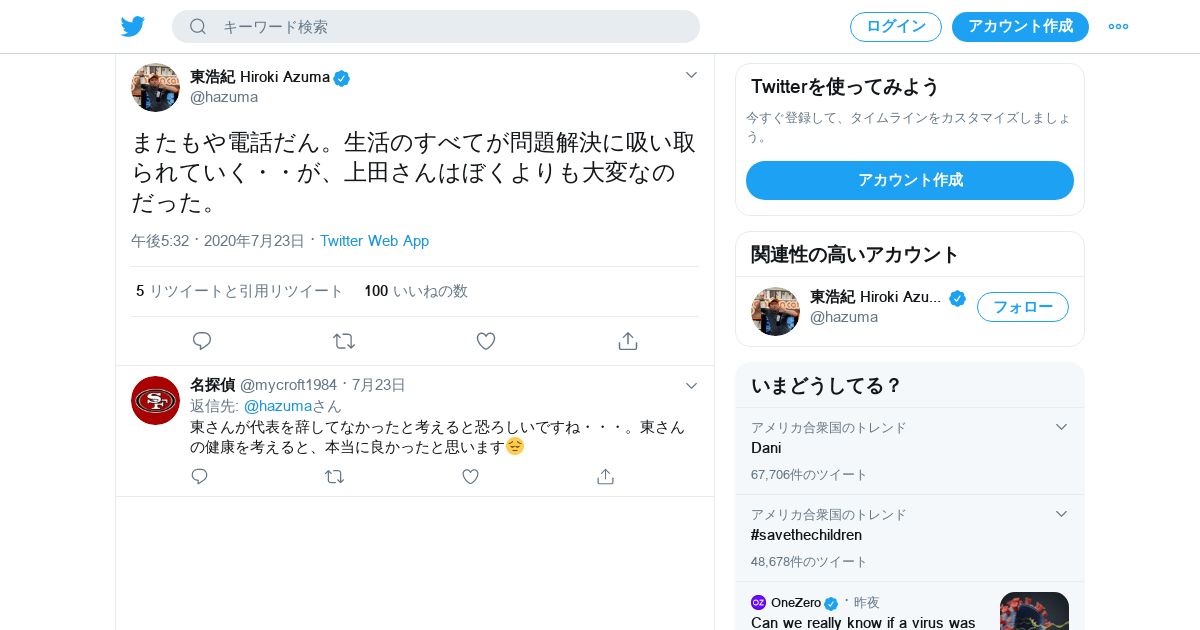Expand options for the Dani trend
The height and width of the screenshot is (630, 1200).
pyautogui.click(x=1062, y=427)
